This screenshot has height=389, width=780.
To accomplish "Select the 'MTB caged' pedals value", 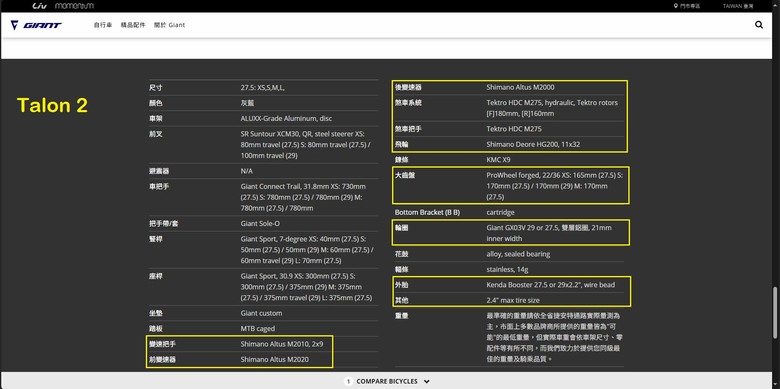I will pyautogui.click(x=258, y=329).
